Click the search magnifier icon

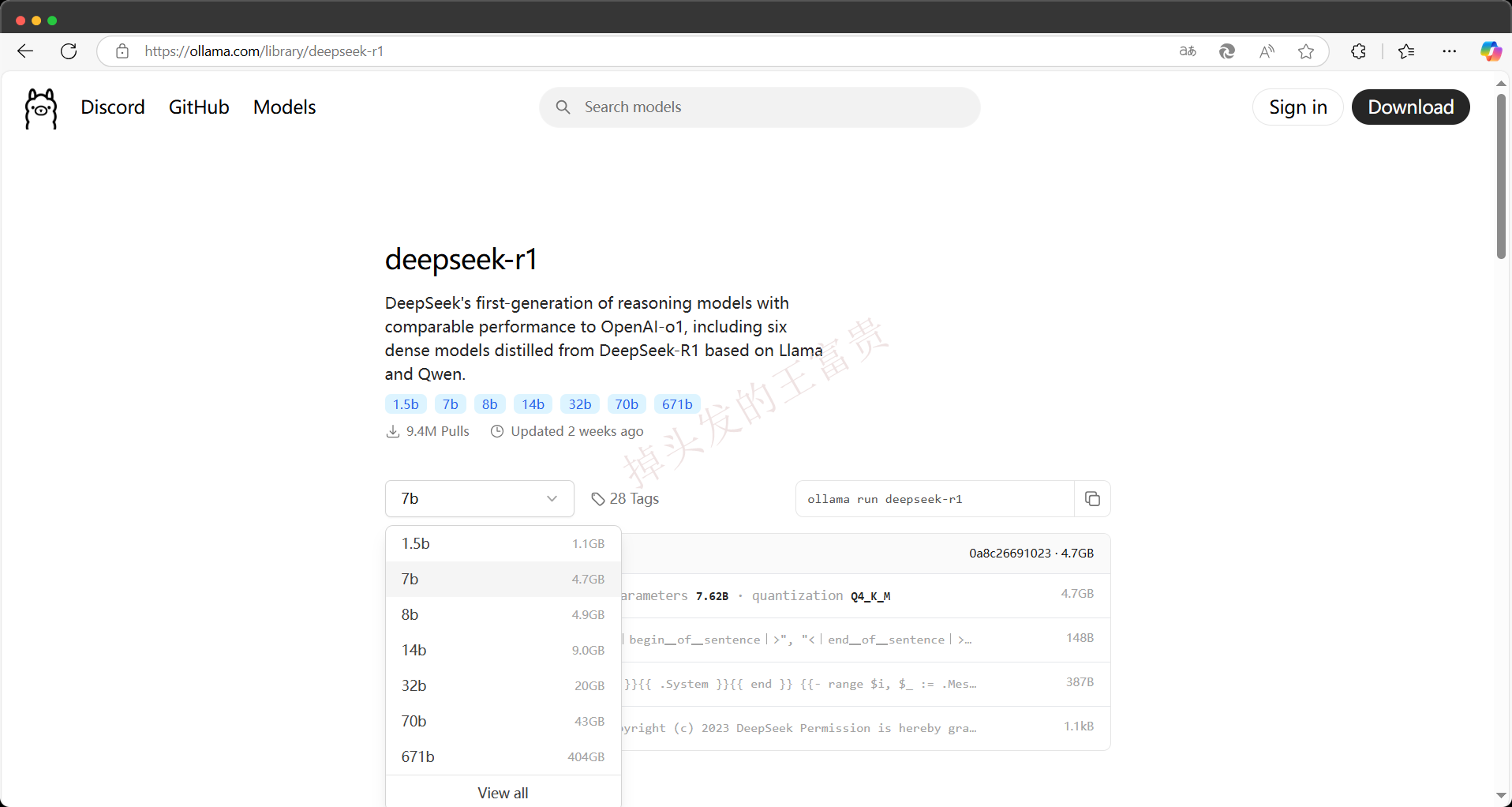563,107
